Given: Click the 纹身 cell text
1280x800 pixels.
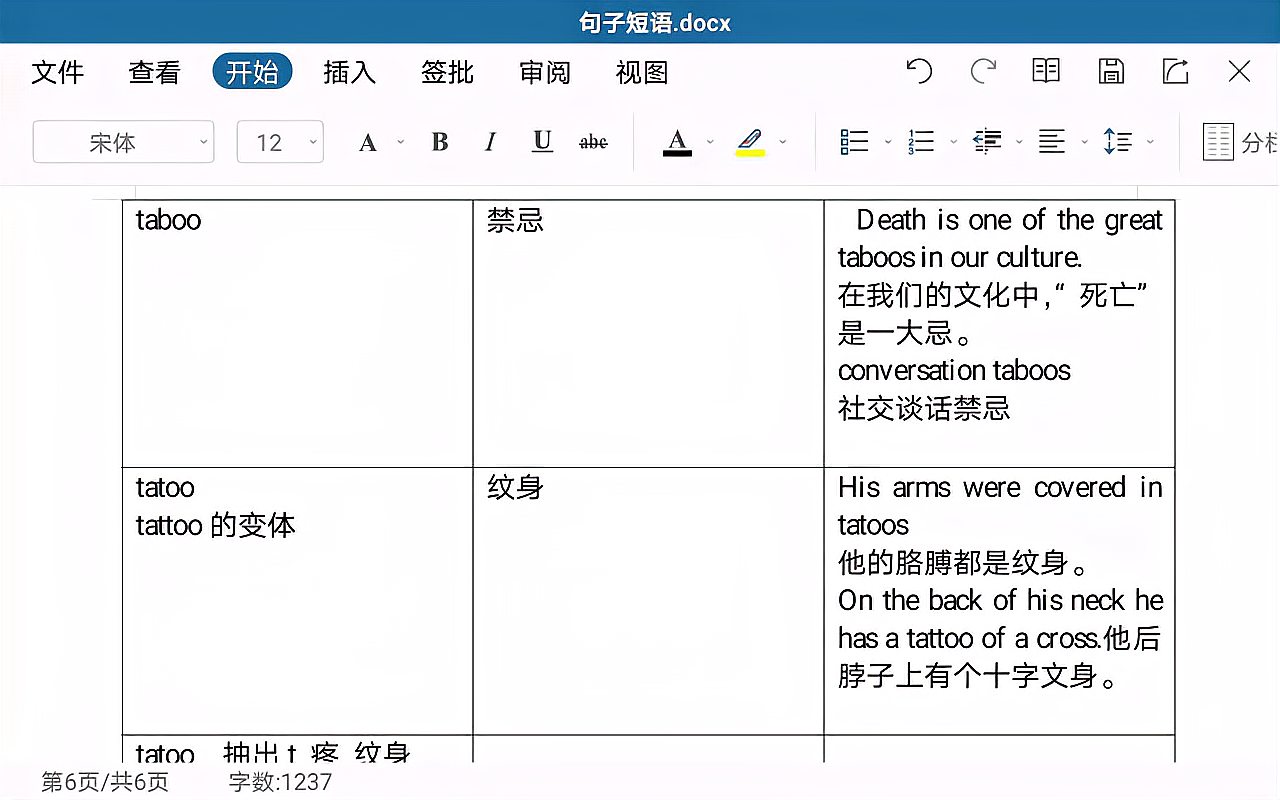Looking at the screenshot, I should (515, 488).
